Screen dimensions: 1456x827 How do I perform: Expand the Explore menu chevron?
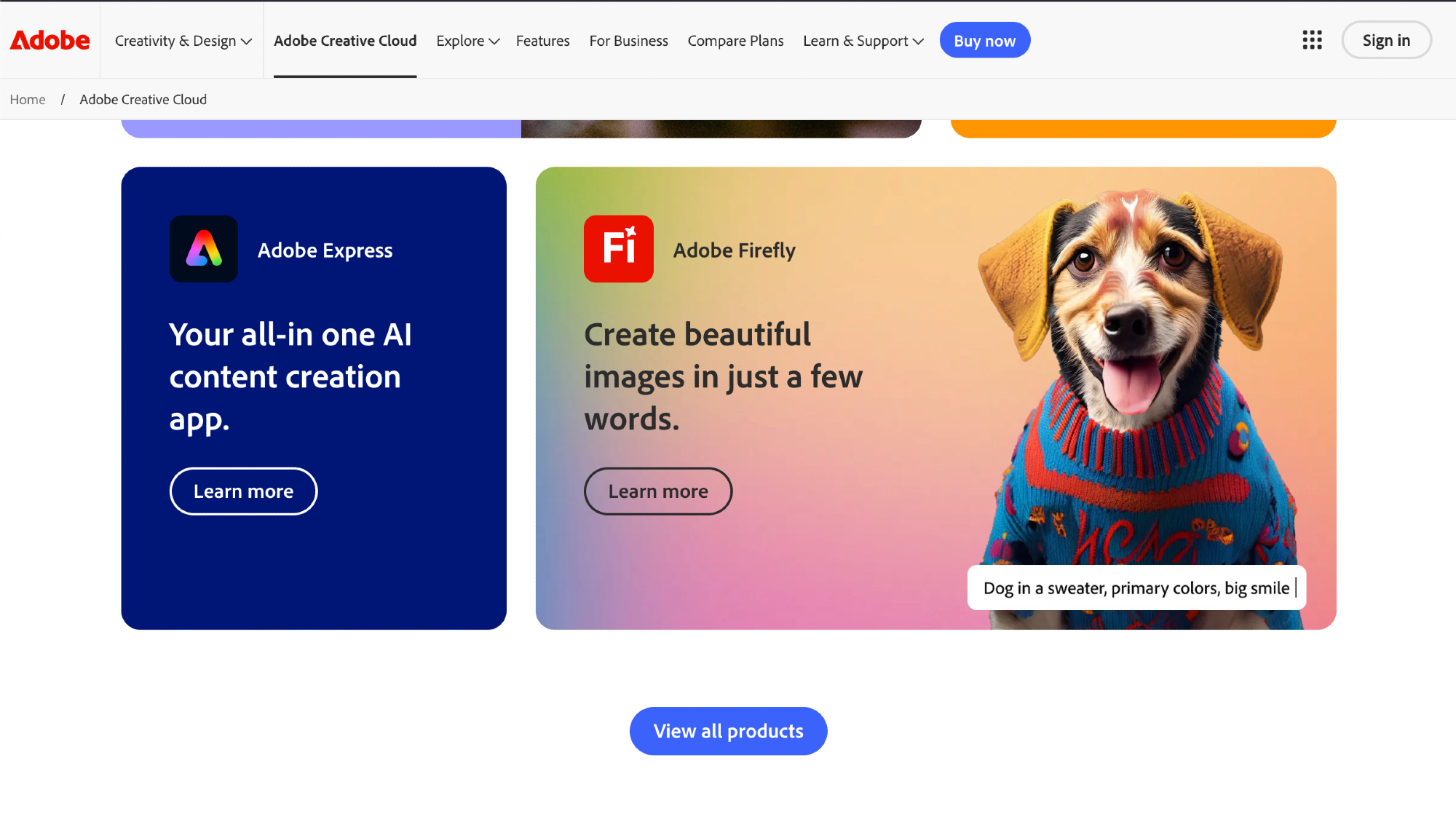[494, 41]
